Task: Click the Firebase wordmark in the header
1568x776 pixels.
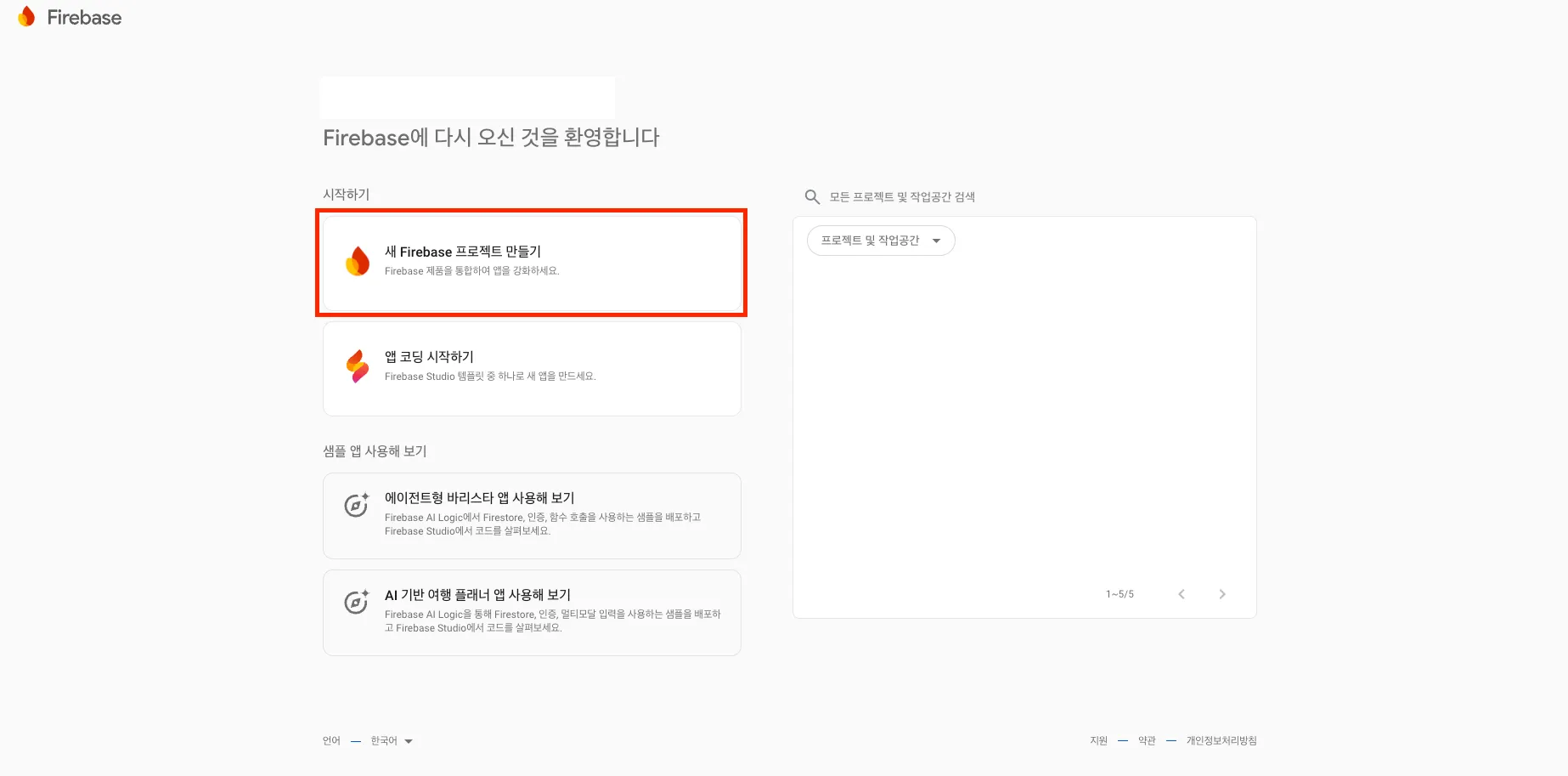Action: 84,18
